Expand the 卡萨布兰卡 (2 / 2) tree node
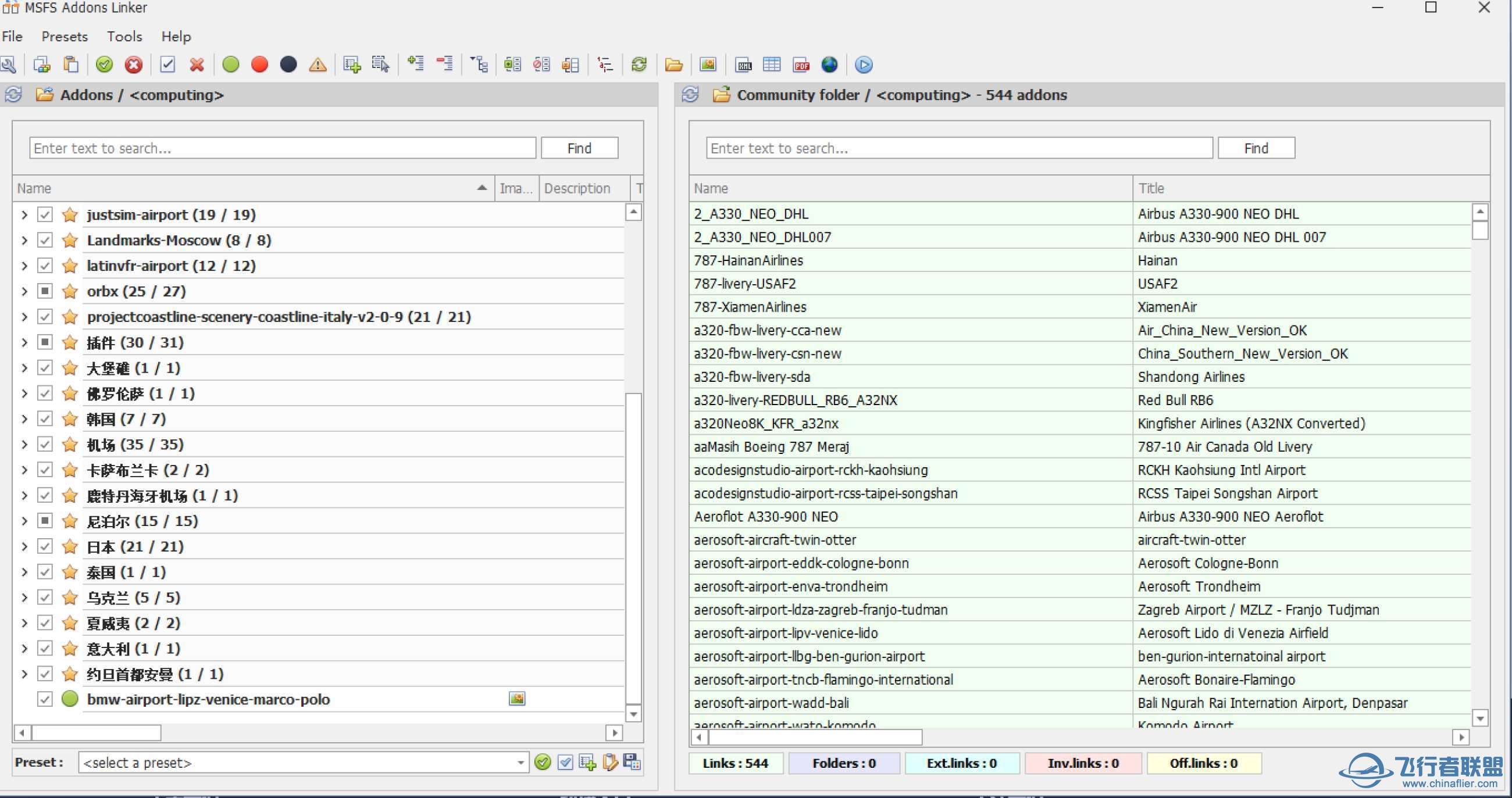 click(x=24, y=470)
